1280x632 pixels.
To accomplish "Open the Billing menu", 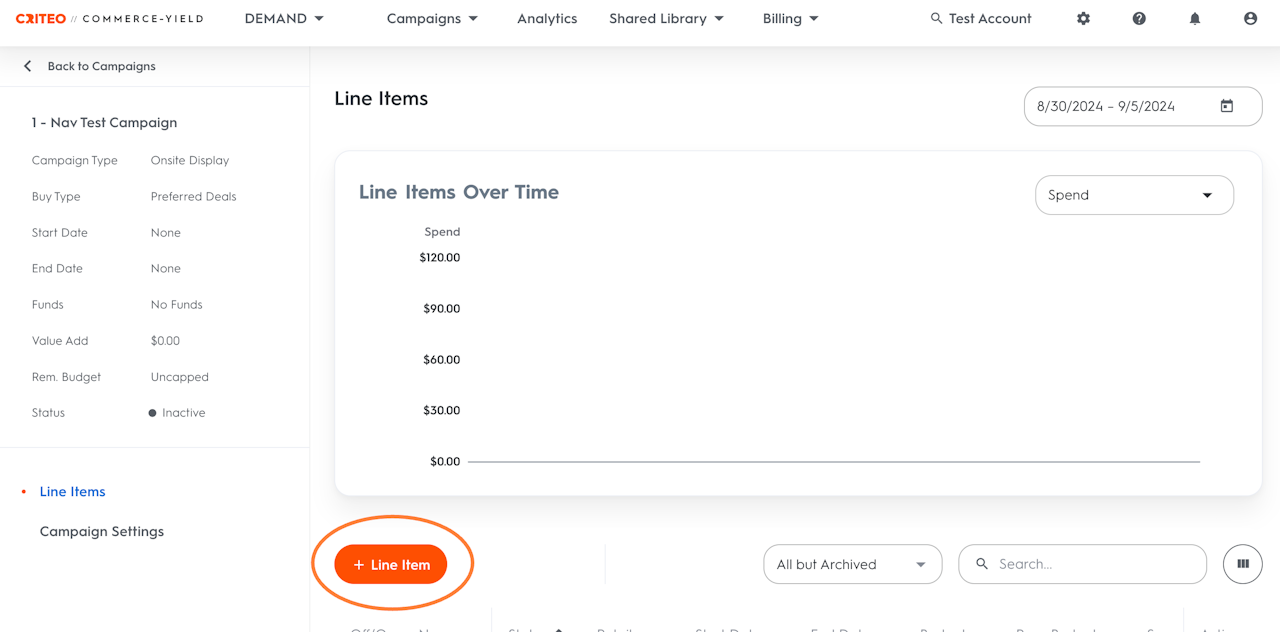I will (x=790, y=19).
